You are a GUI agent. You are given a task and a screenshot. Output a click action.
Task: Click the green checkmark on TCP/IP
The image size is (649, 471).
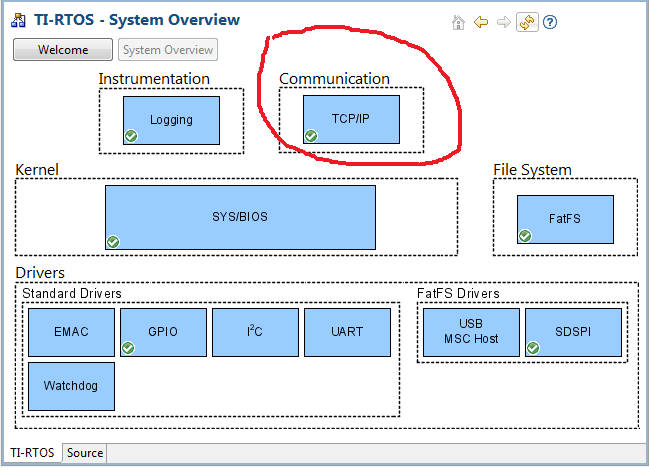point(311,135)
